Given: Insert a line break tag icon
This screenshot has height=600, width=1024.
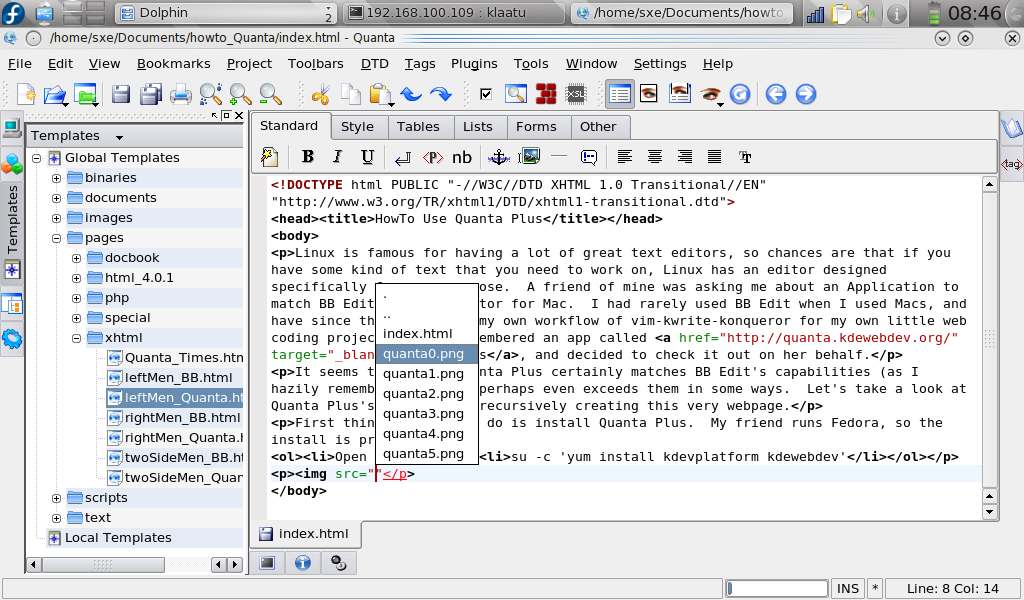Looking at the screenshot, I should pos(402,157).
